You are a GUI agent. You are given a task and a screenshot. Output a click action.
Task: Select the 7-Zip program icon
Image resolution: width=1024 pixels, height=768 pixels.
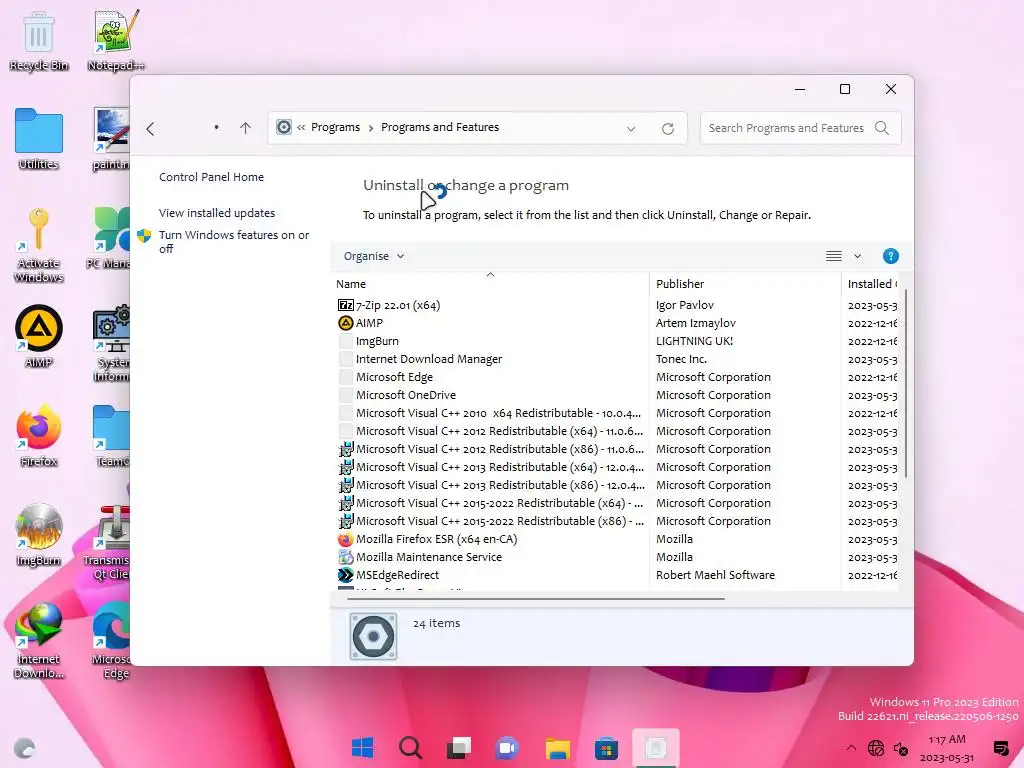pyautogui.click(x=345, y=305)
